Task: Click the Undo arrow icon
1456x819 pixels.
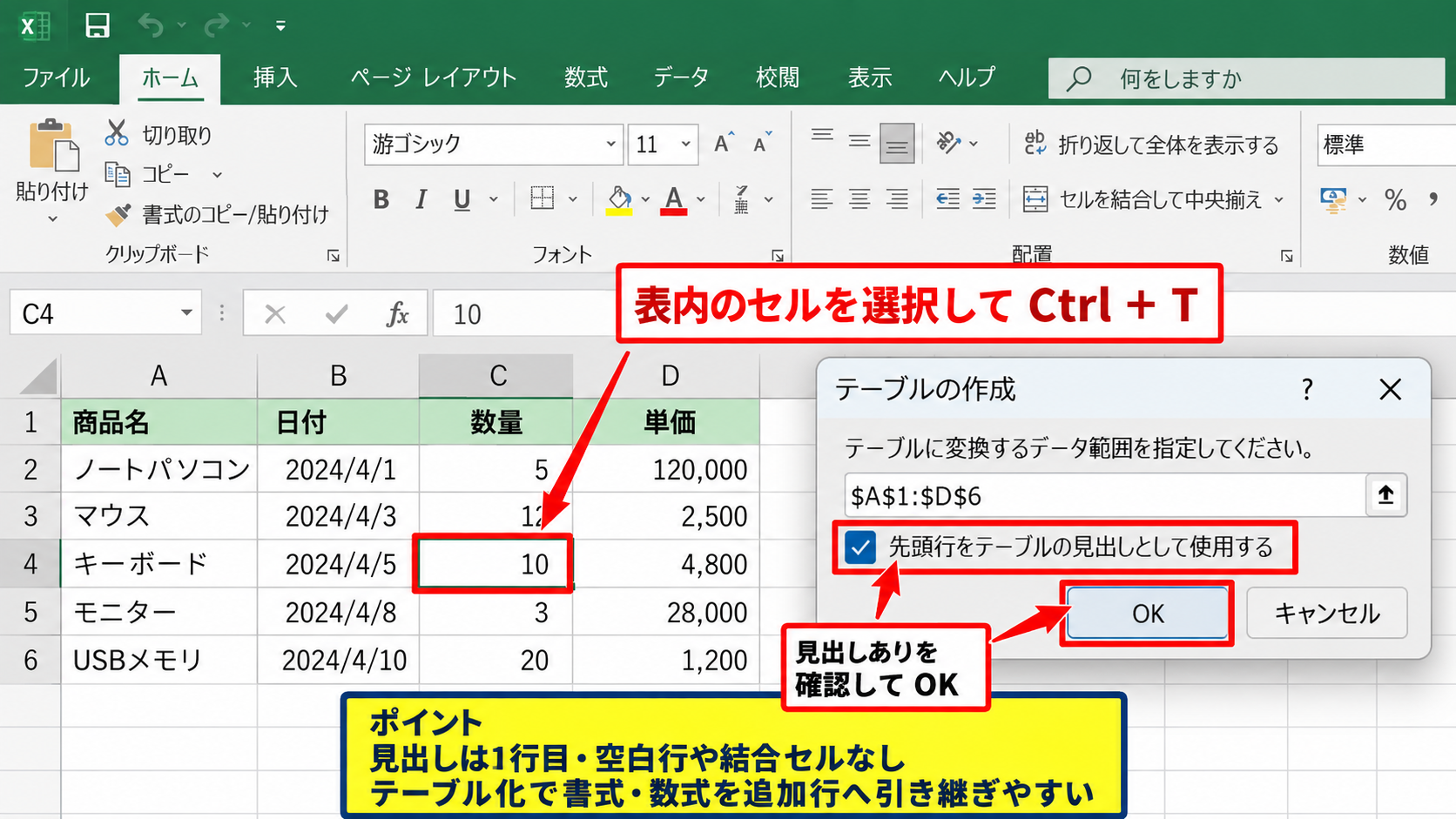Action: pyautogui.click(x=151, y=26)
